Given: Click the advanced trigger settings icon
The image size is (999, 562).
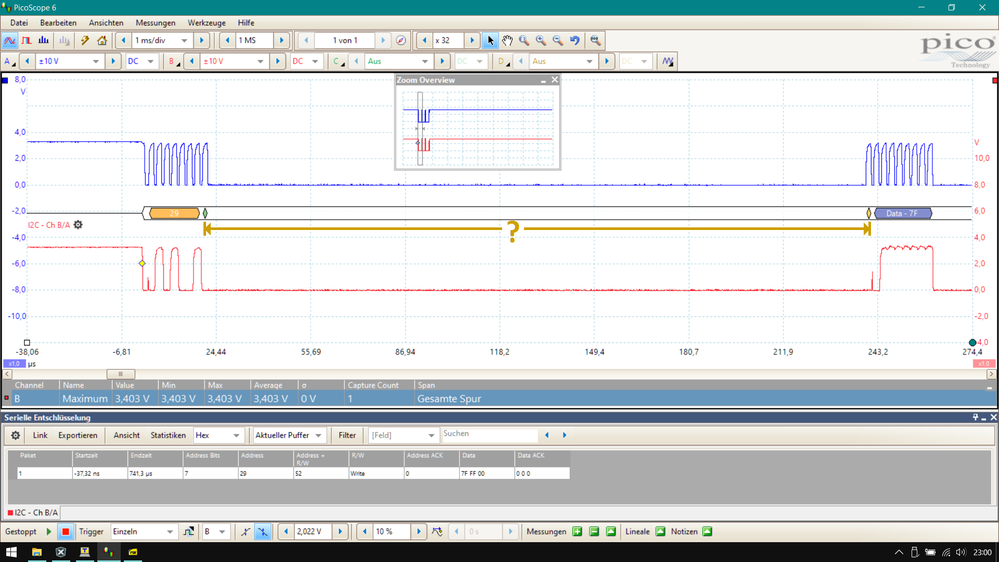Looking at the screenshot, I should 189,531.
